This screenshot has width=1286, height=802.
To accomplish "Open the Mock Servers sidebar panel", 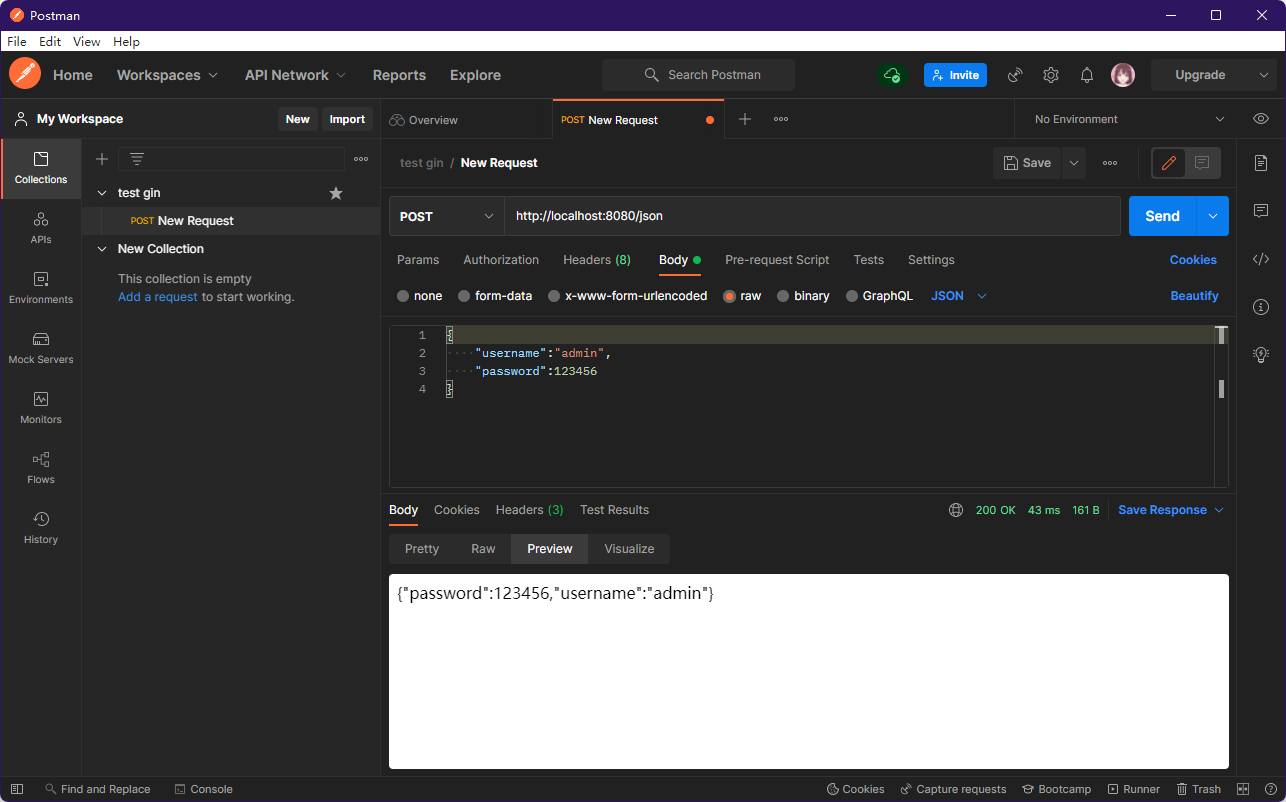I will pos(41,348).
